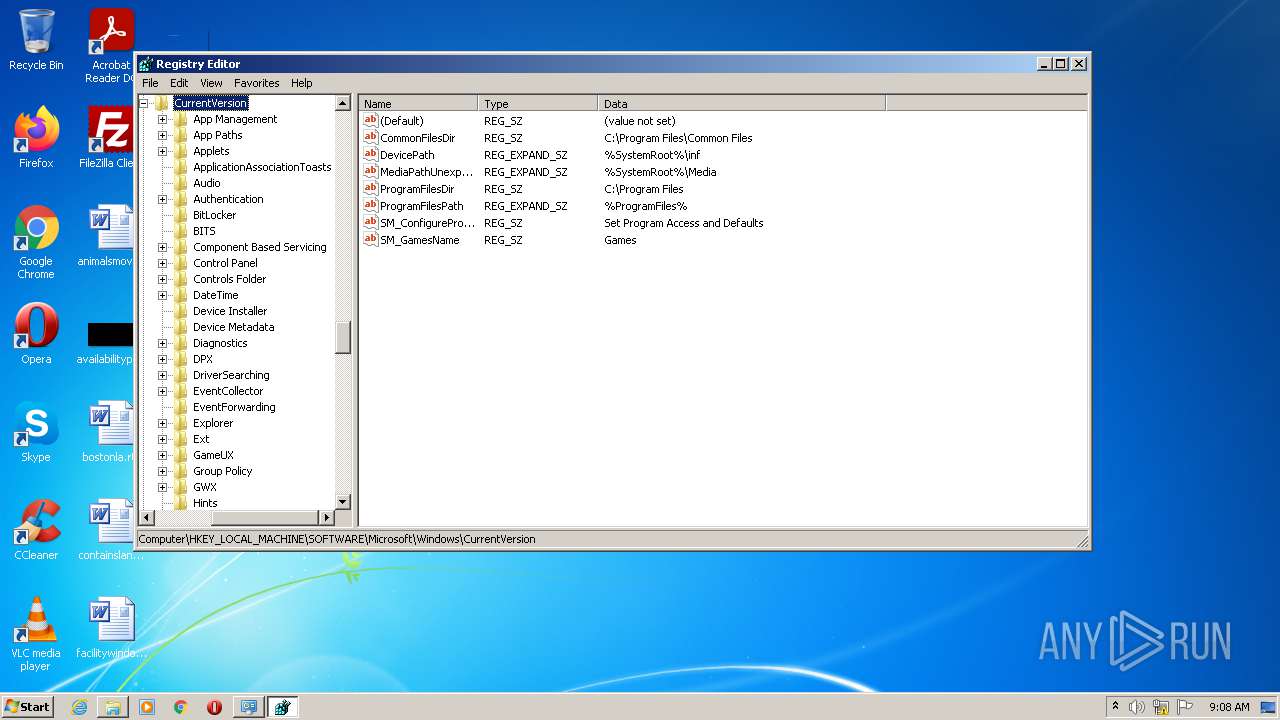Select the BITS folder icon
This screenshot has height=720, width=1280.
click(181, 231)
